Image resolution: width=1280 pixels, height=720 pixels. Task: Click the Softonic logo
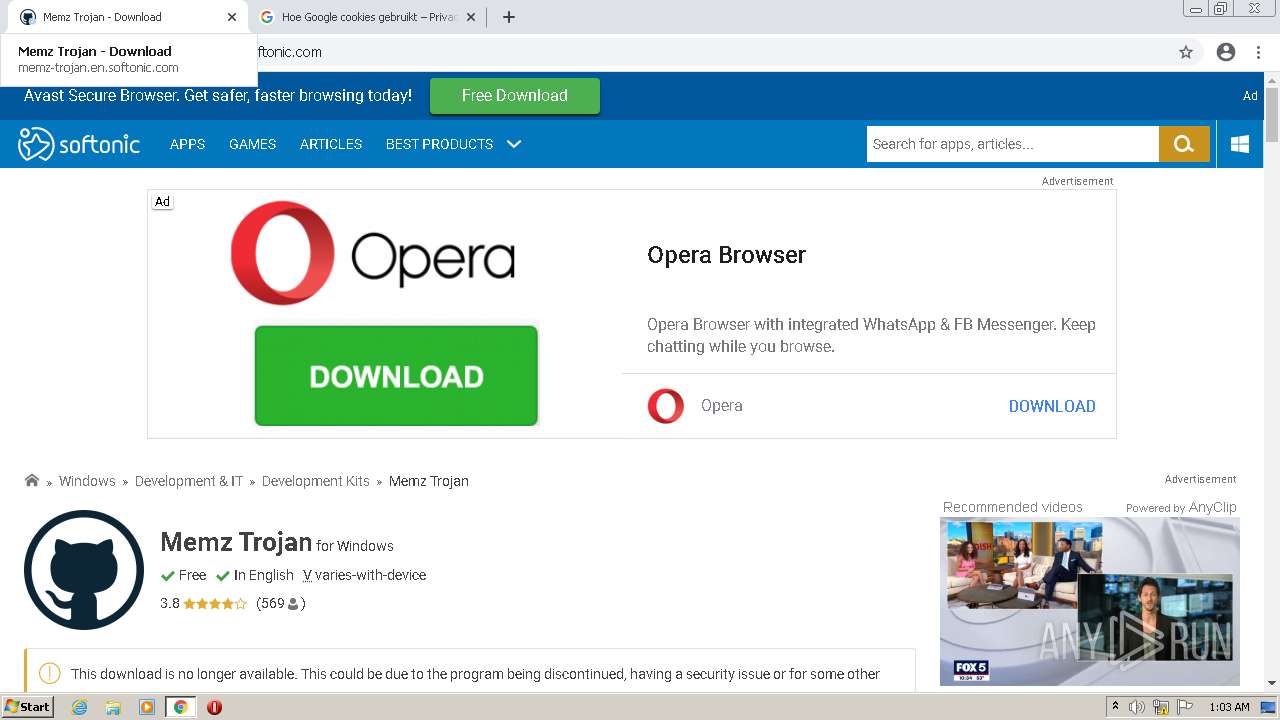[79, 144]
